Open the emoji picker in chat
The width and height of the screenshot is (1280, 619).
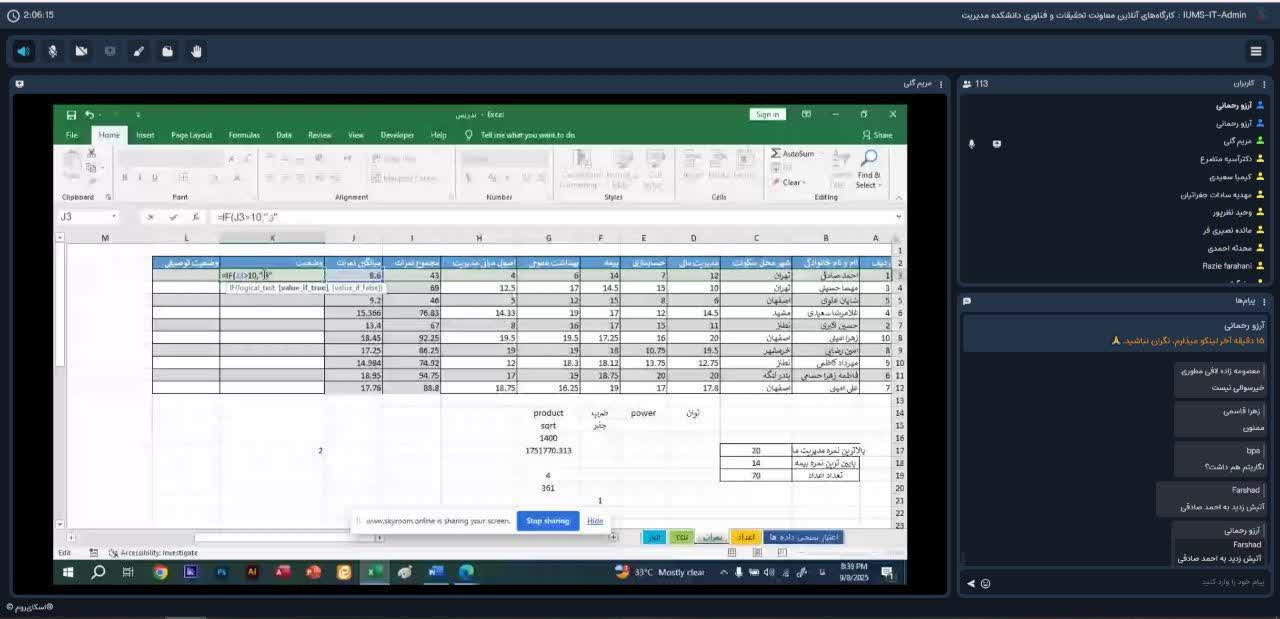pos(985,583)
